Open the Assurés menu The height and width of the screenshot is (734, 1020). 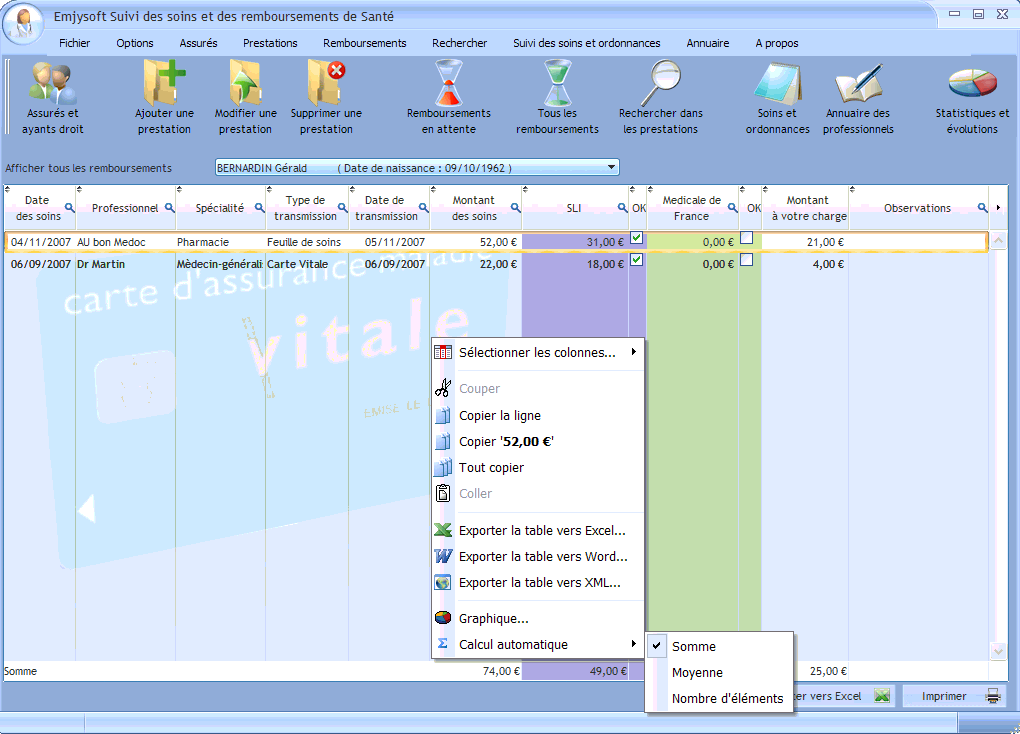[198, 43]
